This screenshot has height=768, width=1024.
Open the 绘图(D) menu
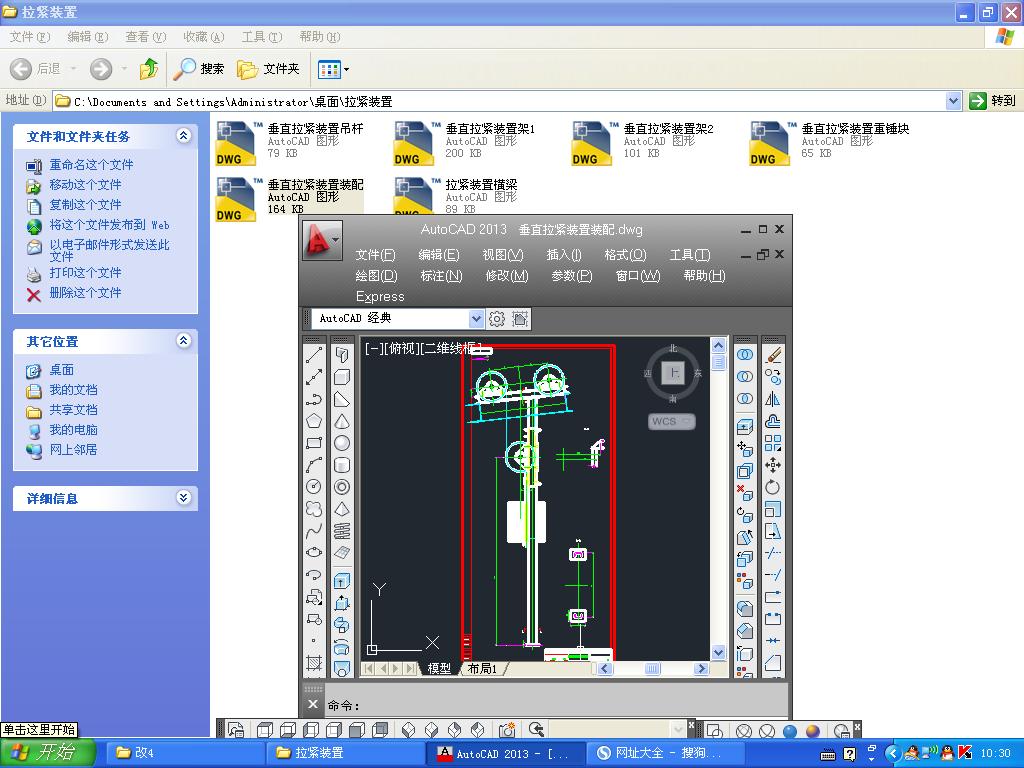(376, 276)
